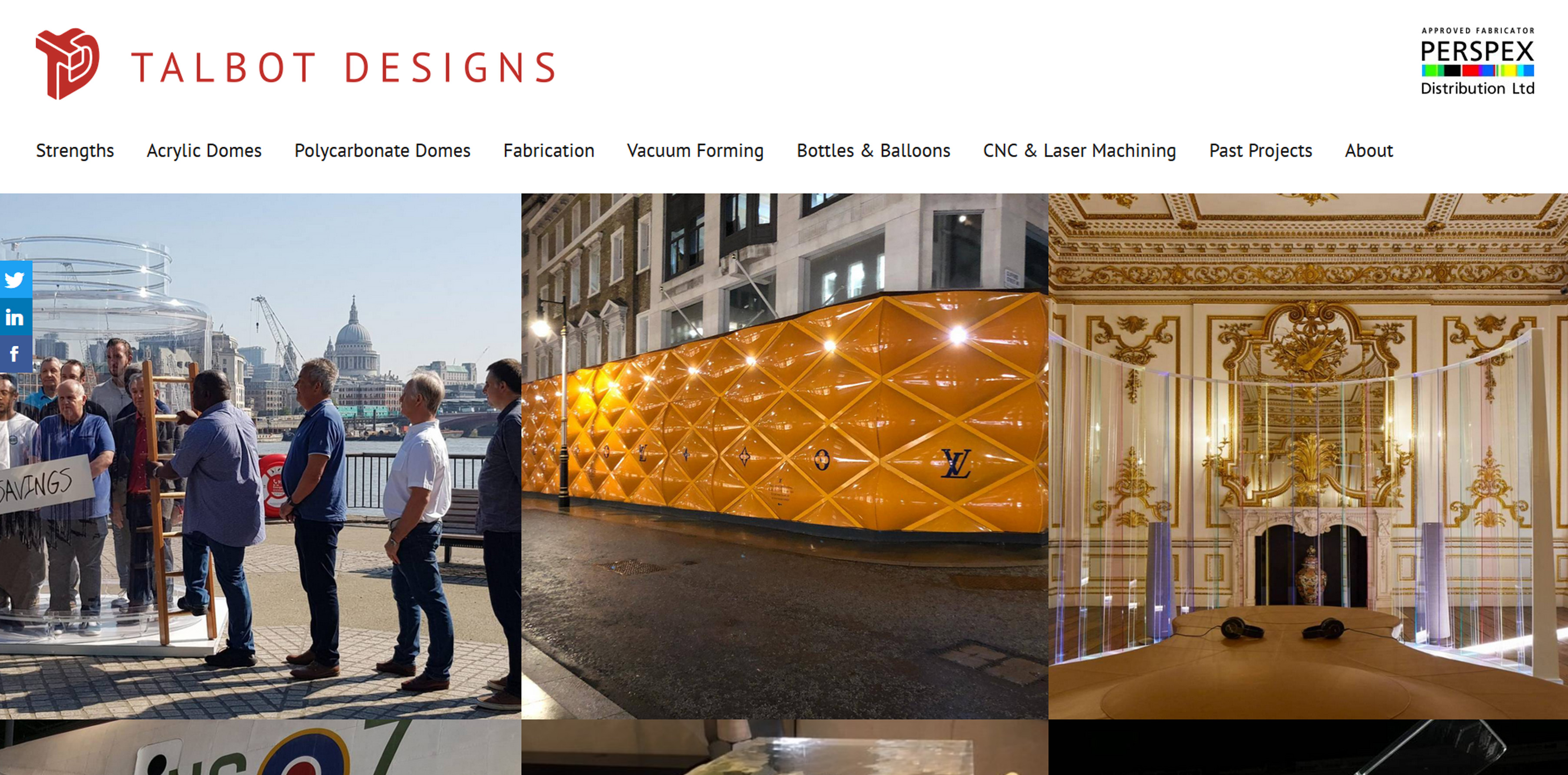Open the riverside acrylic dome project photo
The width and height of the screenshot is (1568, 775).
(x=260, y=456)
